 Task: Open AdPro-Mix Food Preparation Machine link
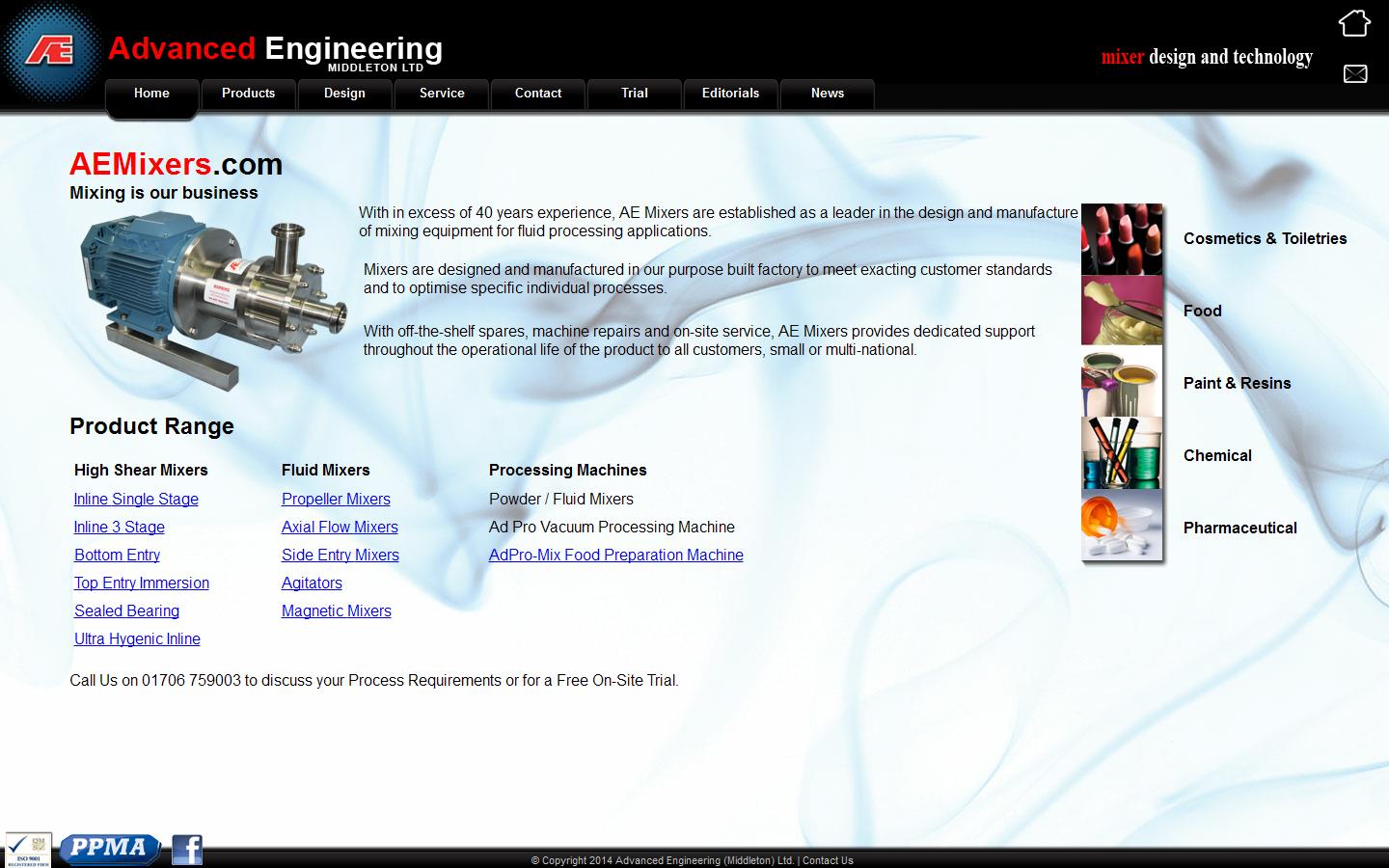pos(615,556)
